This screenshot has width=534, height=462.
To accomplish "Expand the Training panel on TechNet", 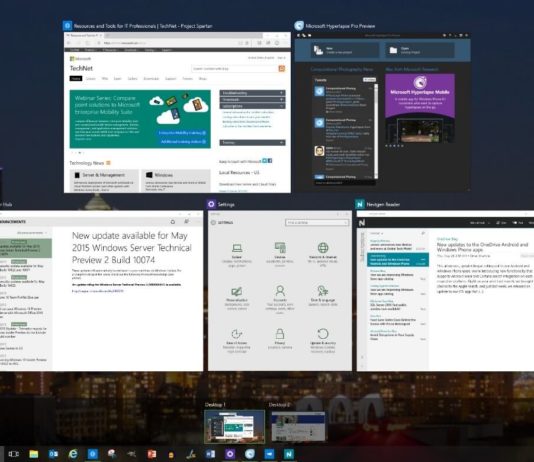I will coord(252,142).
